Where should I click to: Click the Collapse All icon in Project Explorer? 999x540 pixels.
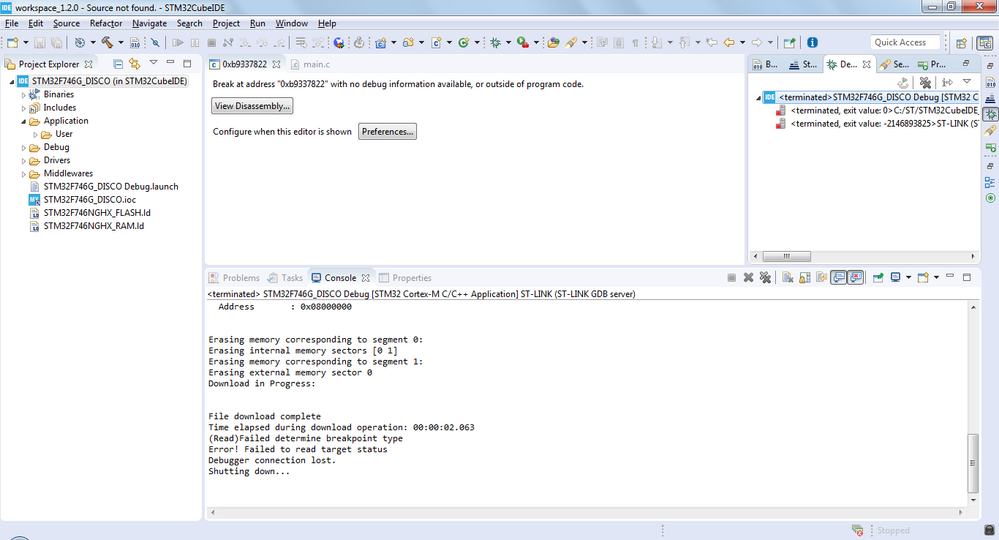(x=118, y=64)
